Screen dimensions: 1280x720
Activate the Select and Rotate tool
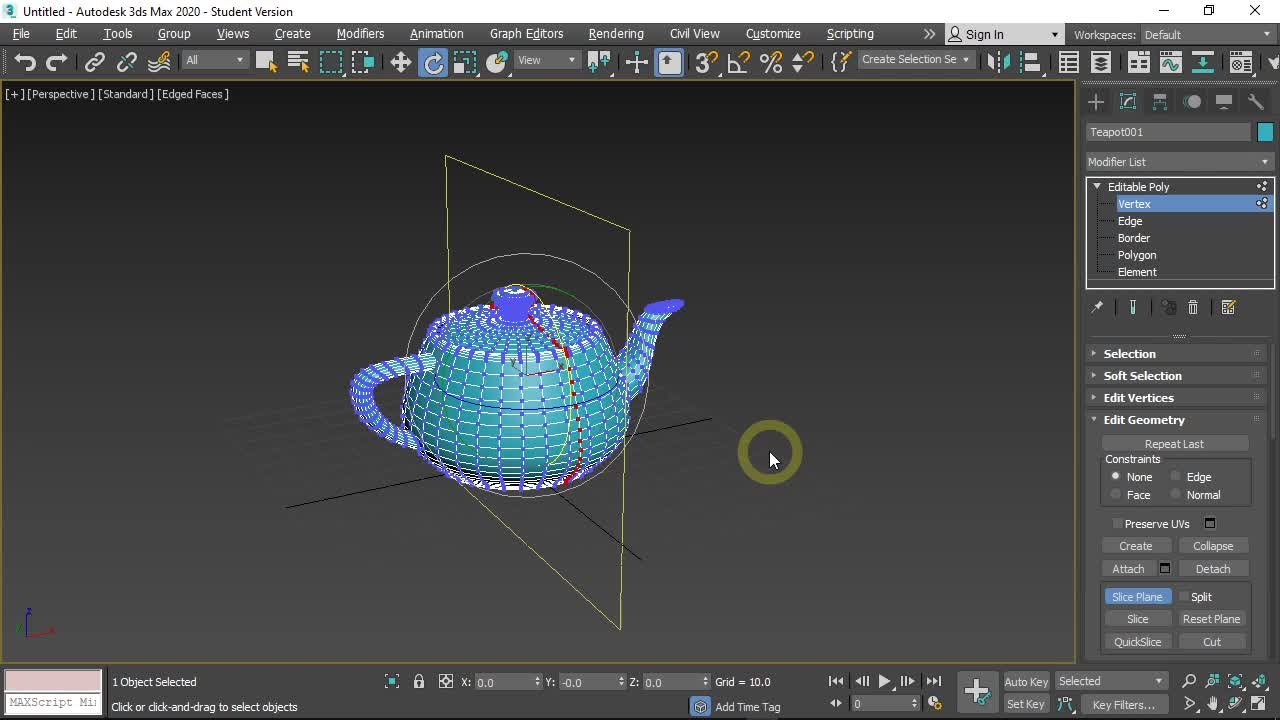pyautogui.click(x=433, y=62)
